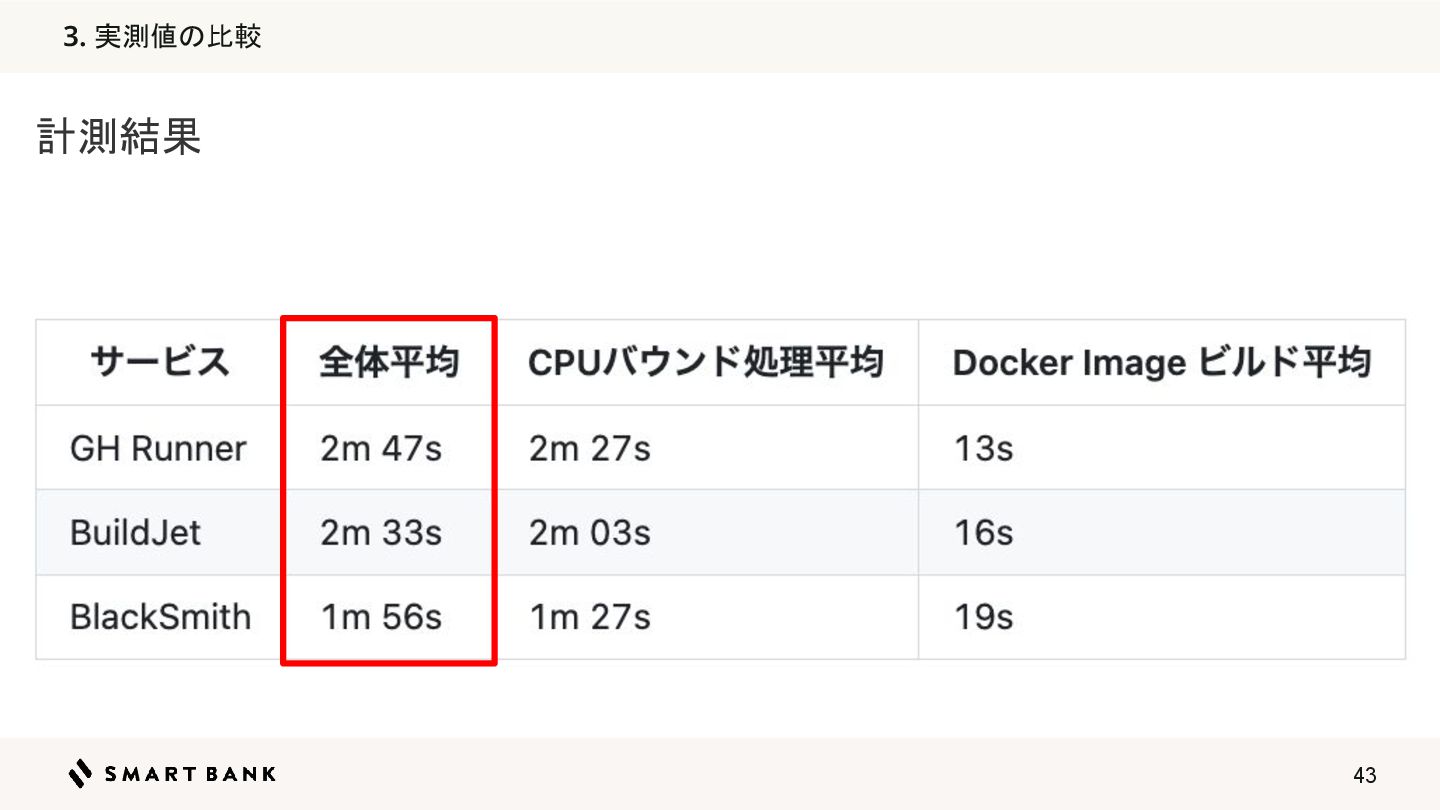The width and height of the screenshot is (1440, 810).
Task: Click the Smart Bank logo icon
Action: click(x=80, y=773)
